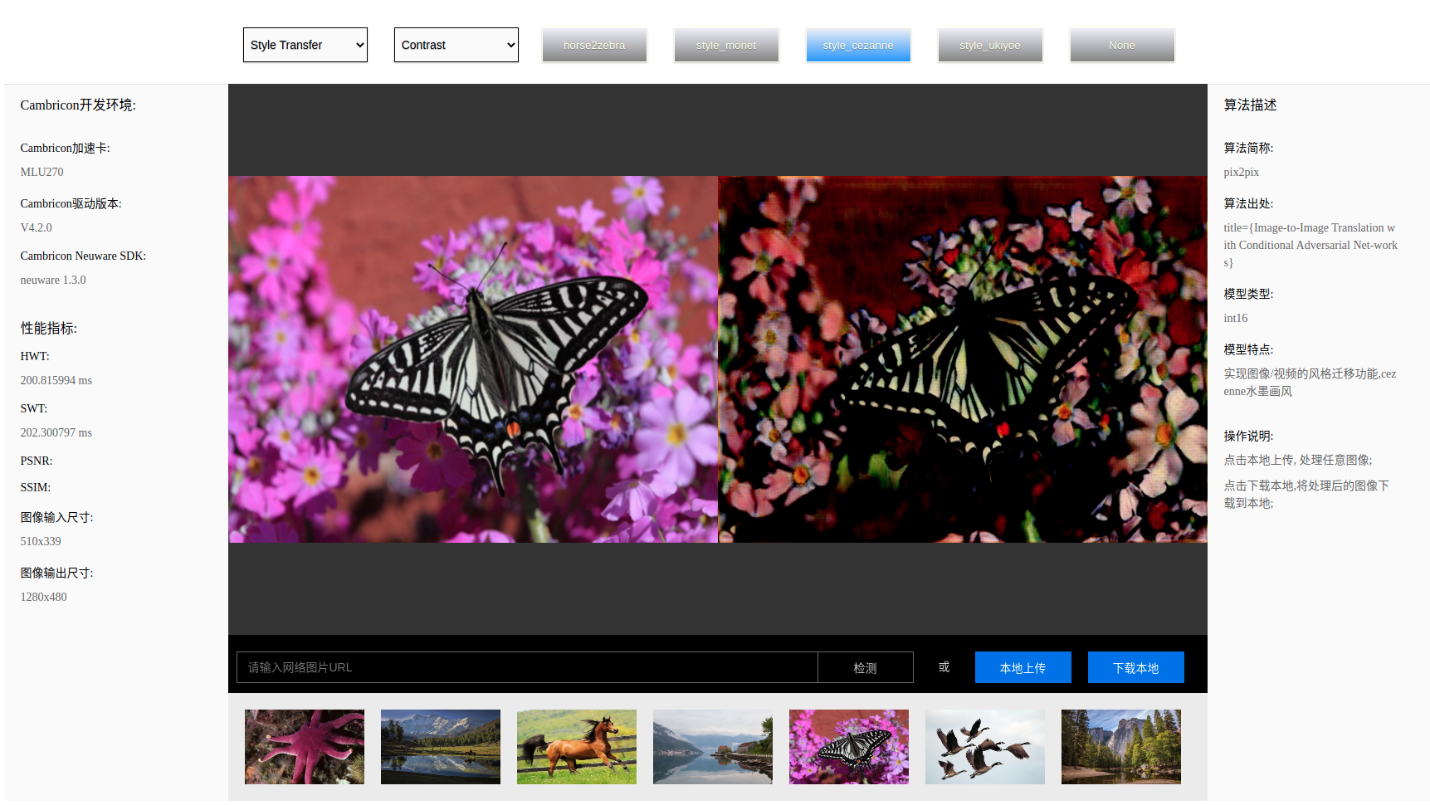Select the flying geese thumbnail

coord(985,747)
